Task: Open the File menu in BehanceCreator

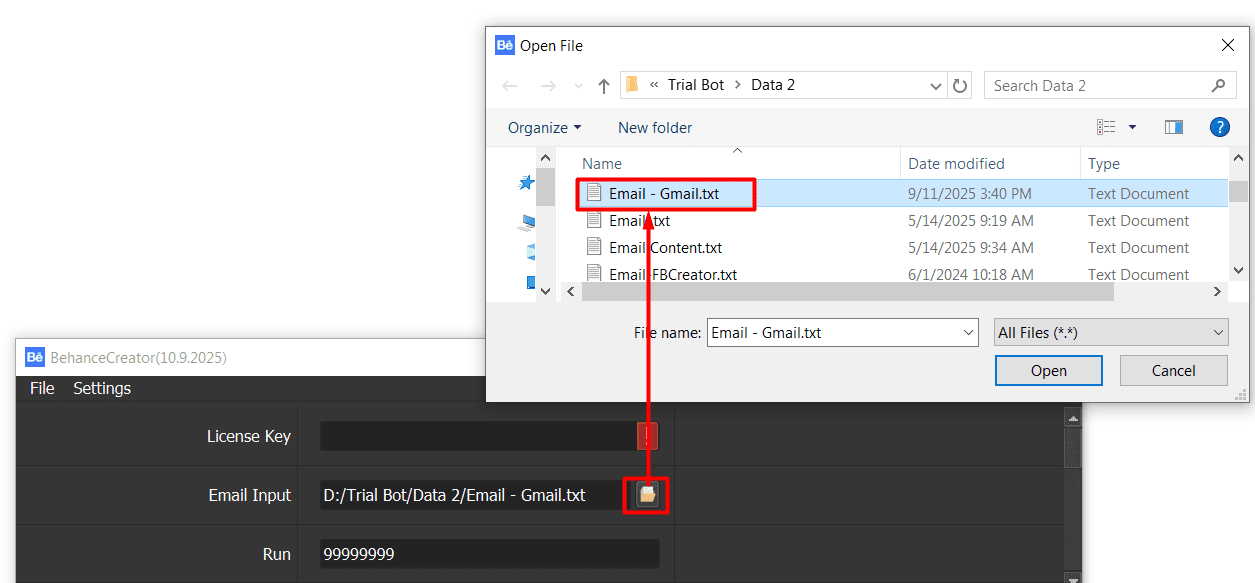Action: point(42,388)
